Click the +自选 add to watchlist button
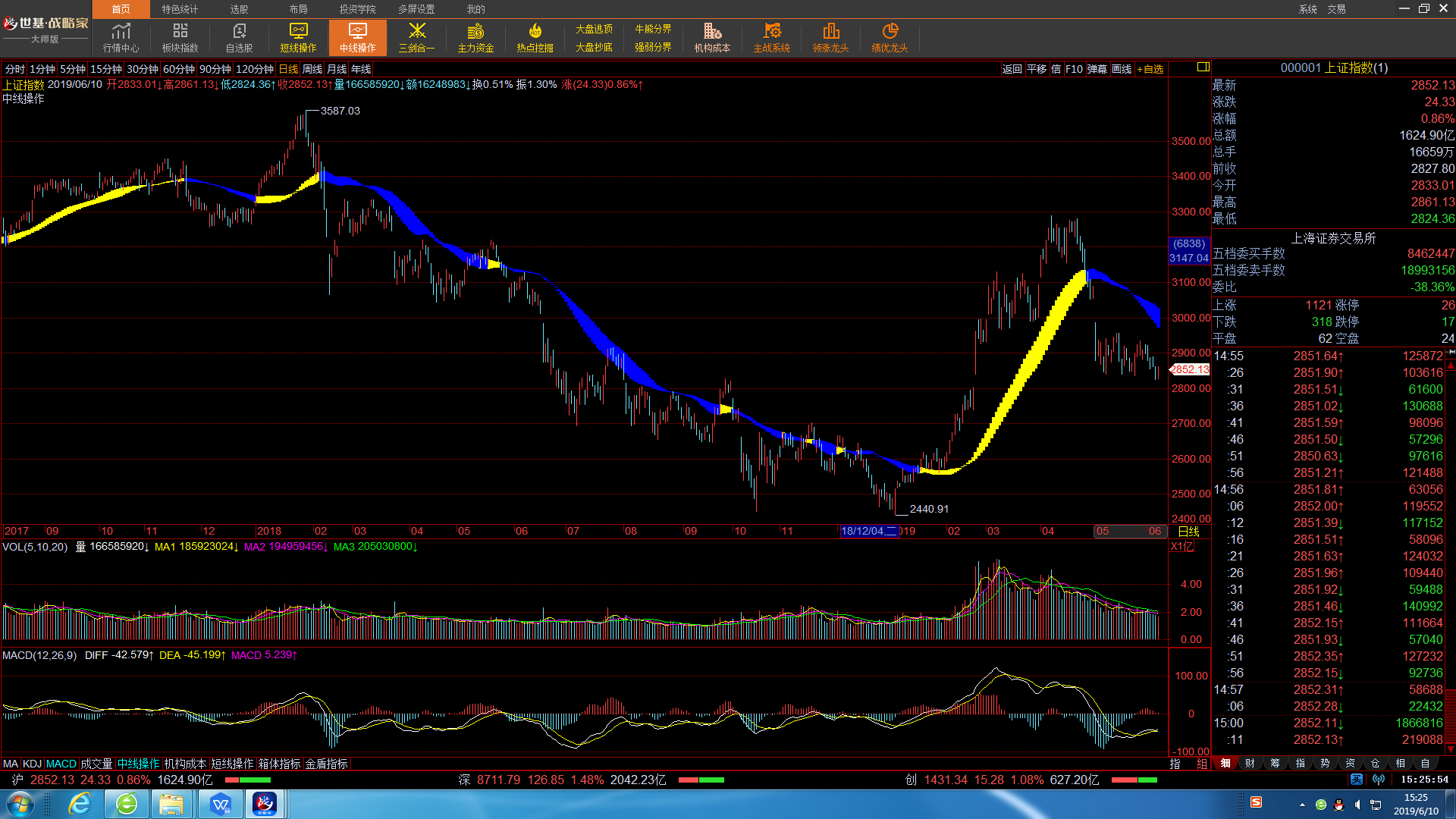The image size is (1456, 819). pos(1150,69)
